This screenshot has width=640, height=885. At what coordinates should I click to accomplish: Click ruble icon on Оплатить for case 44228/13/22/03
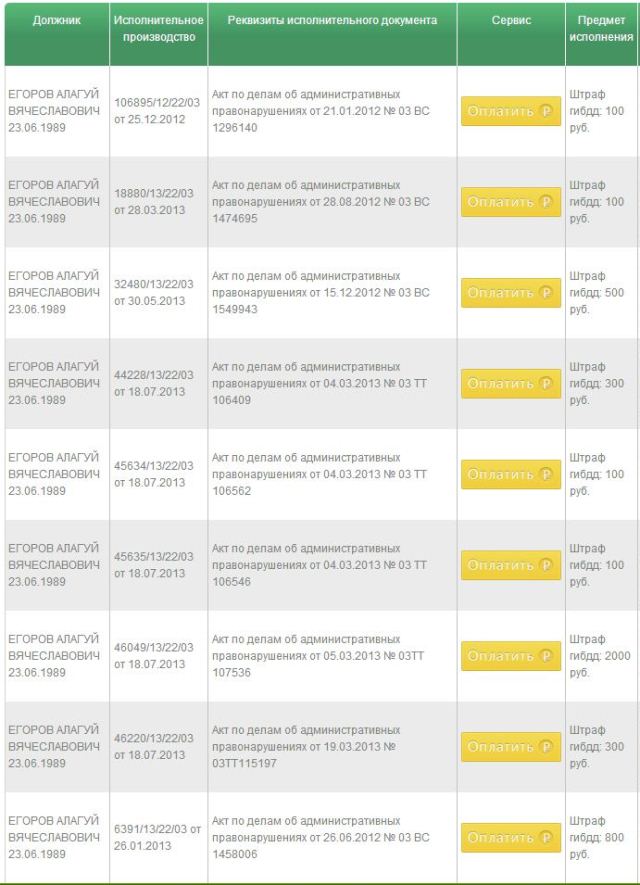click(545, 384)
